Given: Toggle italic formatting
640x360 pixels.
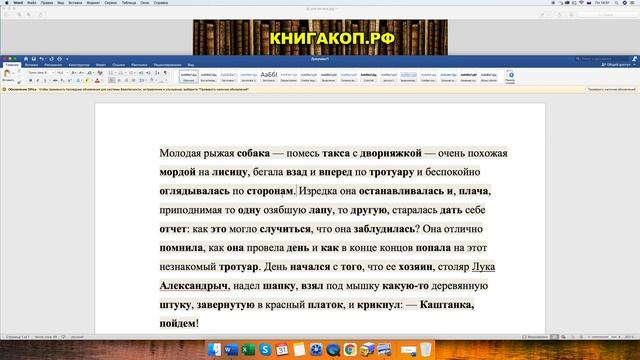Looking at the screenshot, I should click(x=38, y=80).
